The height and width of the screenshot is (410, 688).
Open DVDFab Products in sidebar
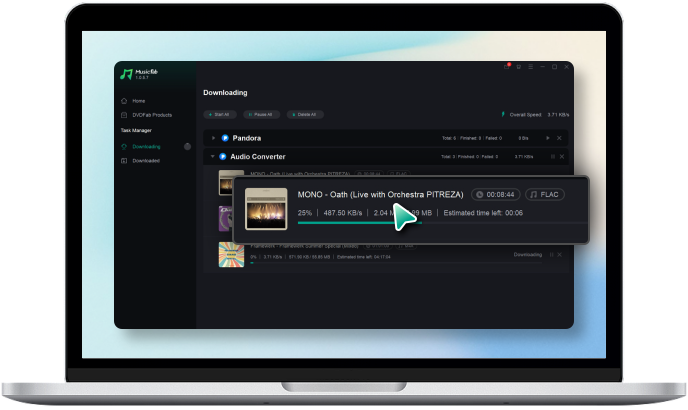click(152, 115)
